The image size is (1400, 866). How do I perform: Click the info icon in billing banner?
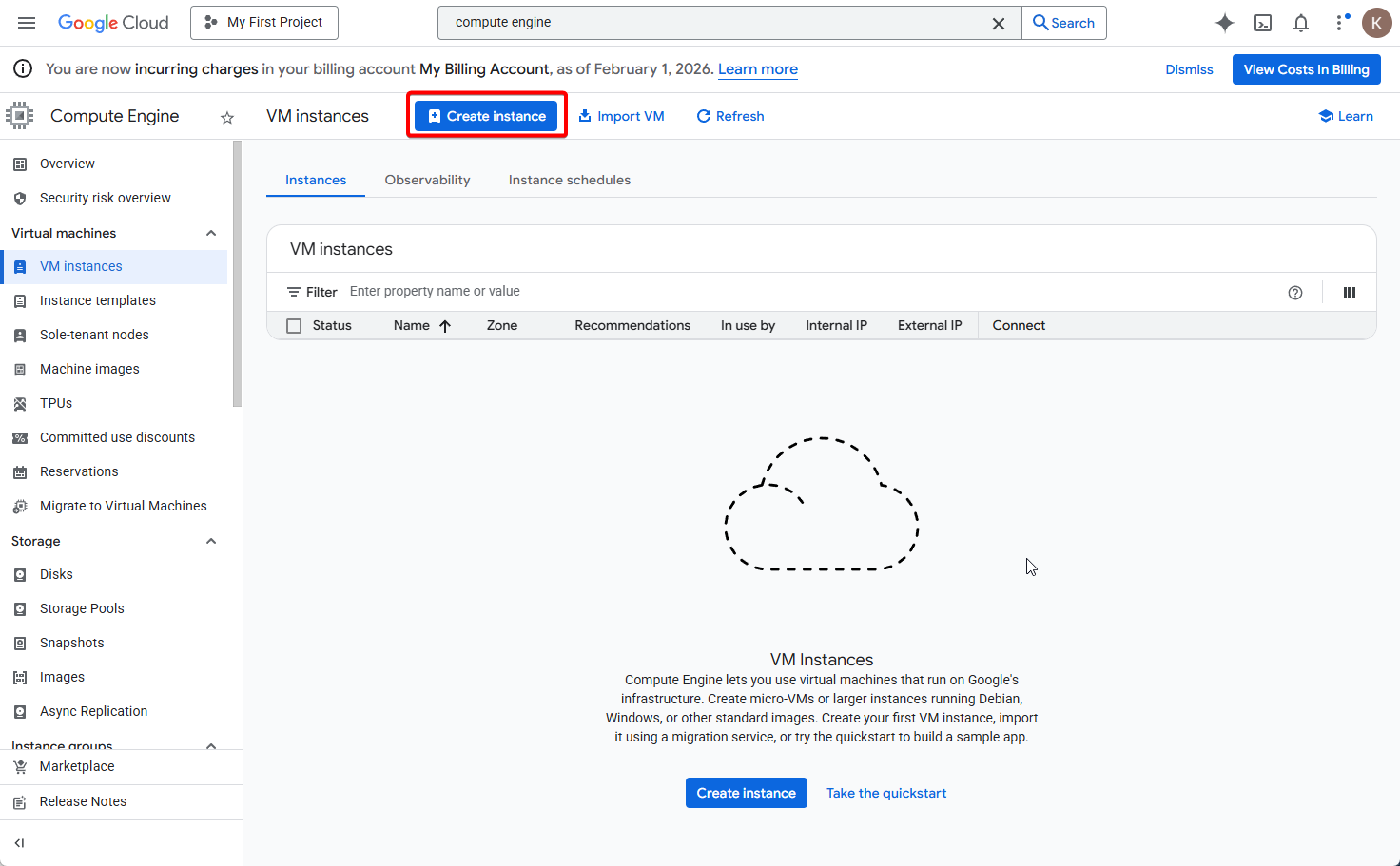pos(24,68)
